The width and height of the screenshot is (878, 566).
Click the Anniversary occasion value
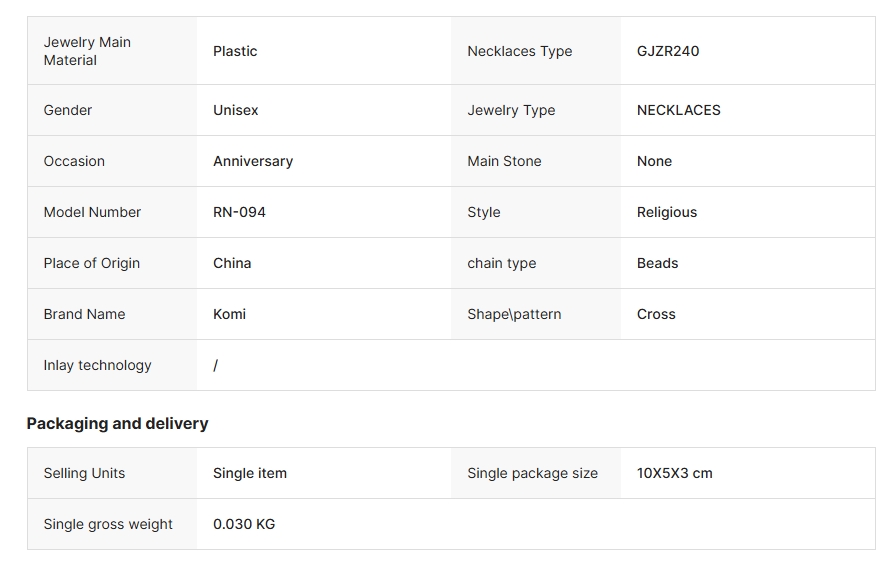253,161
